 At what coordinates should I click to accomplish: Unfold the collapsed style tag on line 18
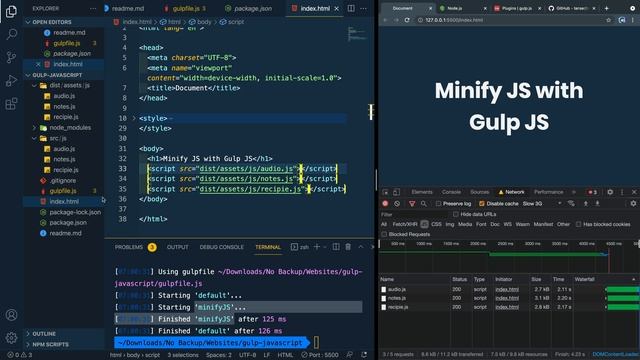(x=134, y=118)
